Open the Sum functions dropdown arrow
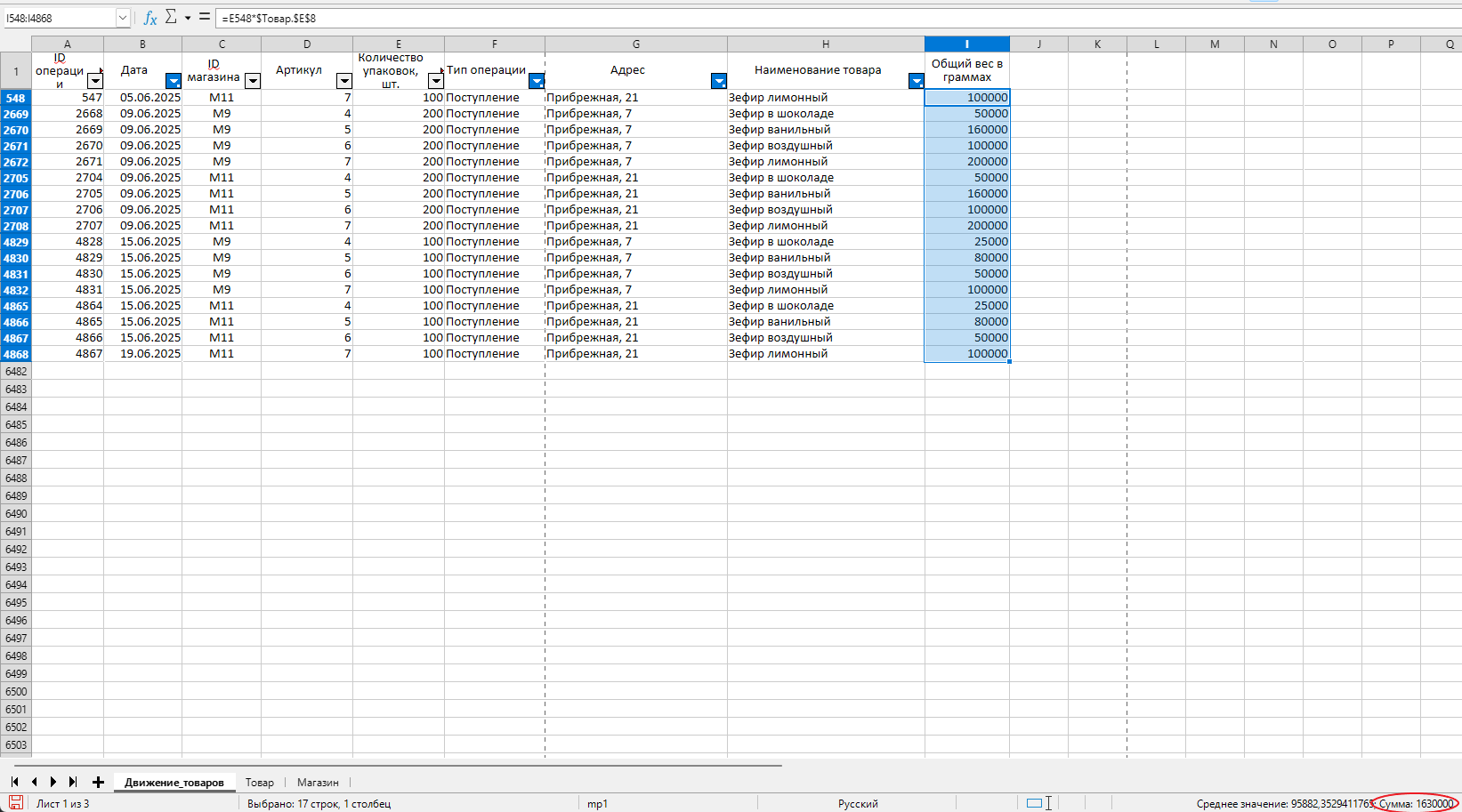This screenshot has width=1462, height=812. [188, 18]
